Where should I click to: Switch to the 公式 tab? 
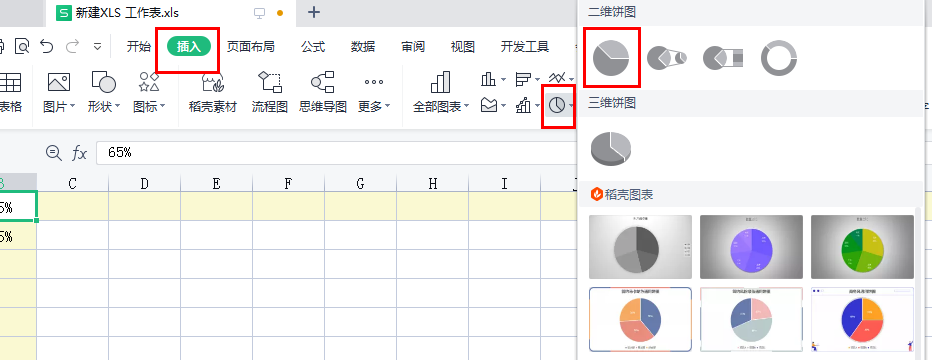313,47
